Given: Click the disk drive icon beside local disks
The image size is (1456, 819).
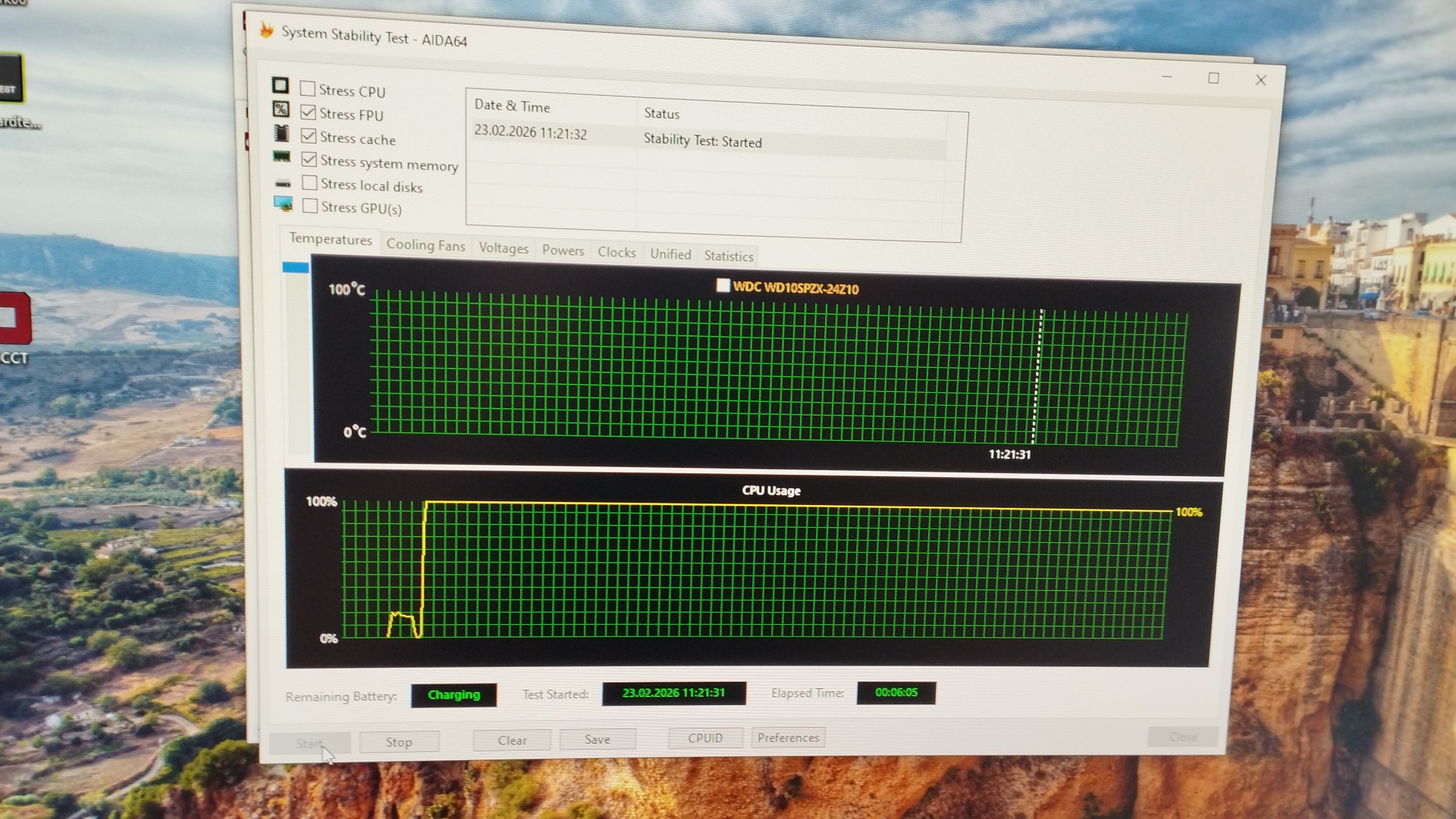Looking at the screenshot, I should (x=283, y=183).
